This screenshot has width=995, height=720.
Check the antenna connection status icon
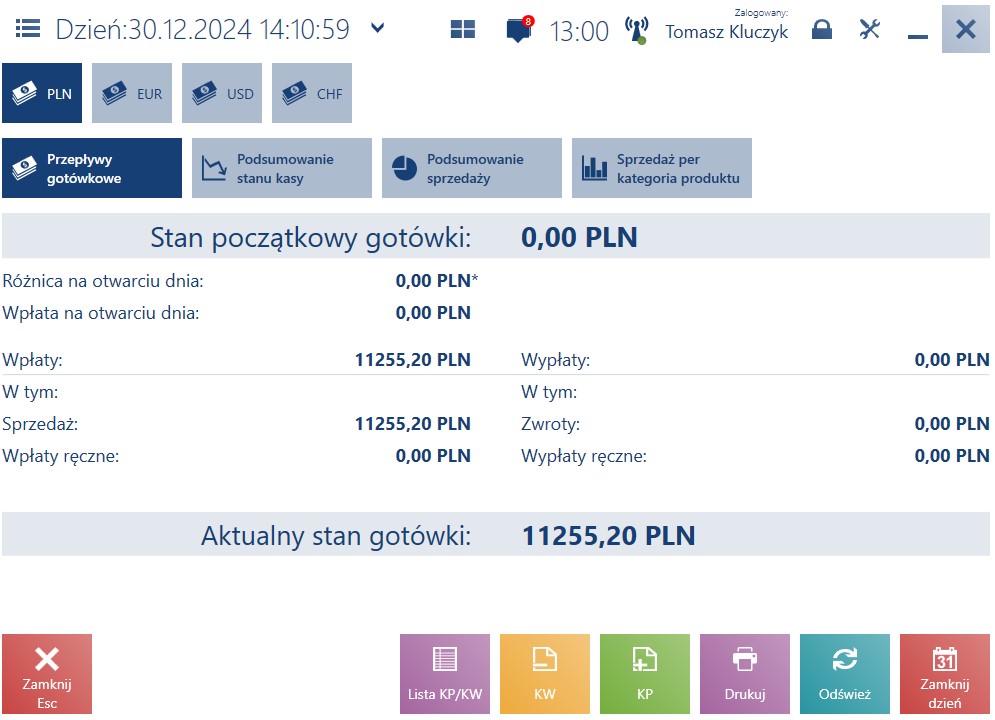[636, 30]
